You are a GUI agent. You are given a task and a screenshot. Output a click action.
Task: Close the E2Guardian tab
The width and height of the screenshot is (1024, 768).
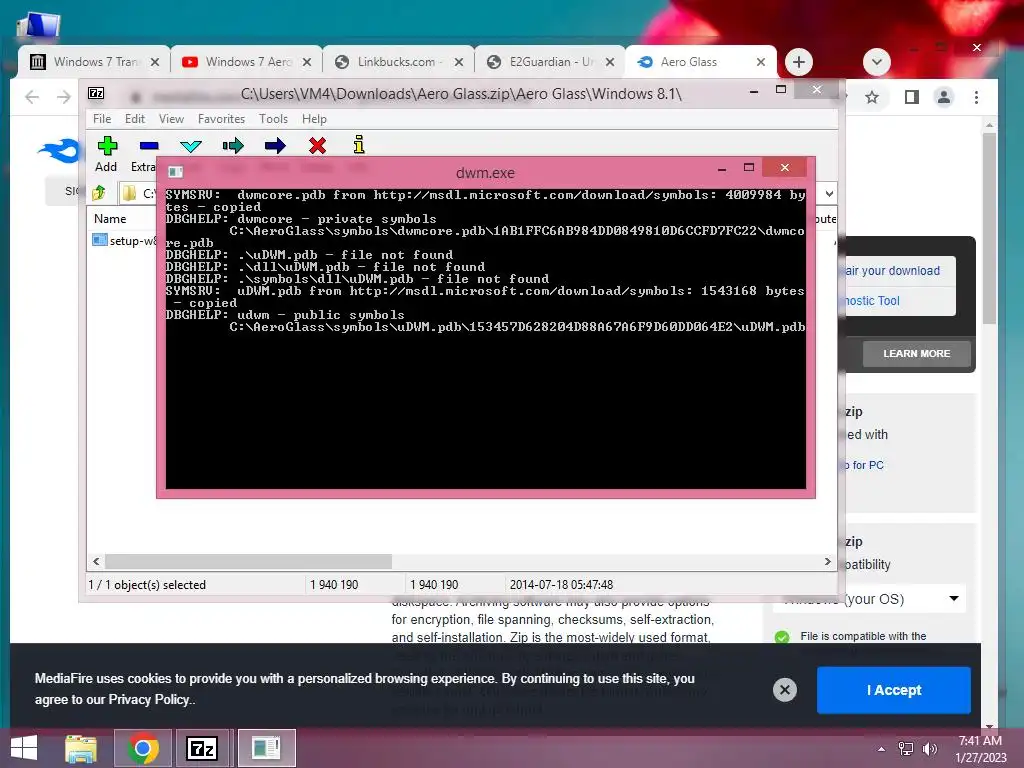(x=610, y=62)
